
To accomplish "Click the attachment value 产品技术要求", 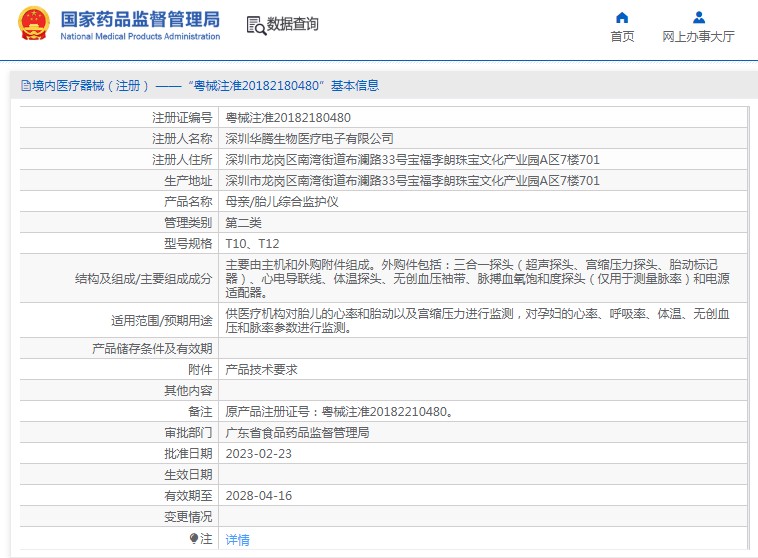I will tap(262, 370).
